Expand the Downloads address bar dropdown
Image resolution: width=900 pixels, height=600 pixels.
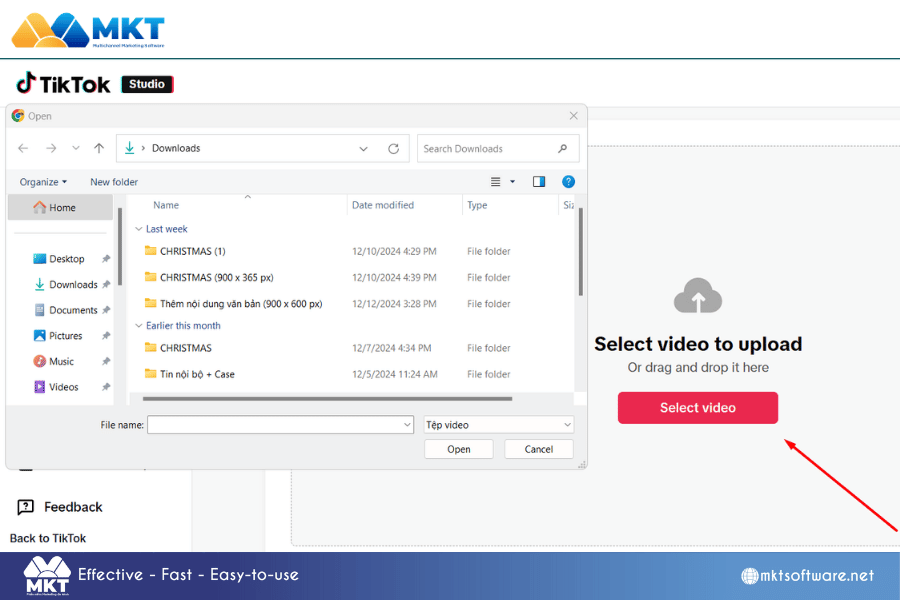[x=363, y=149]
